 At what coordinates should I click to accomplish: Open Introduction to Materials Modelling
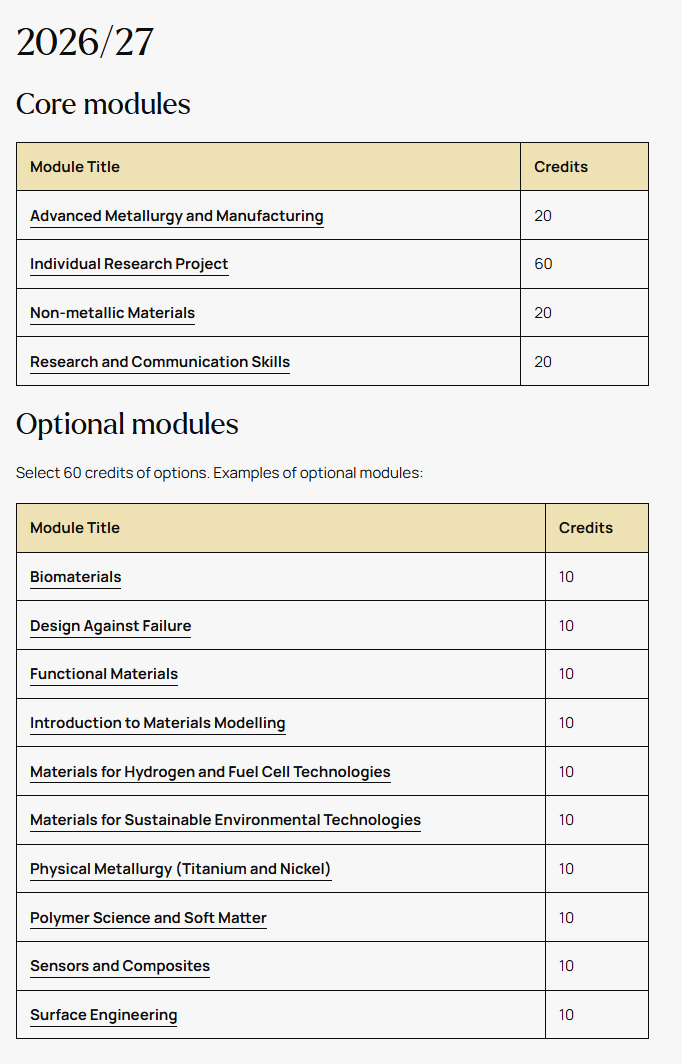157,723
